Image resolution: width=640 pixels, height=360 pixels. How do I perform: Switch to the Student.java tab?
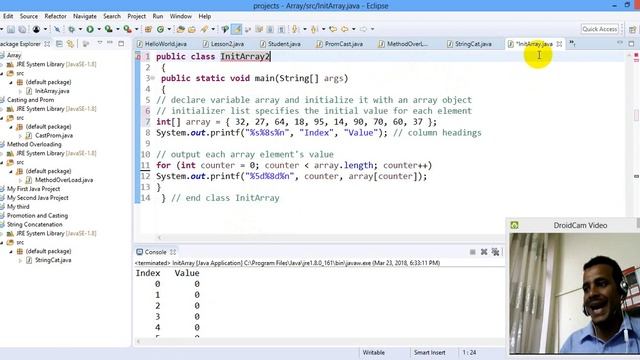[x=280, y=44]
